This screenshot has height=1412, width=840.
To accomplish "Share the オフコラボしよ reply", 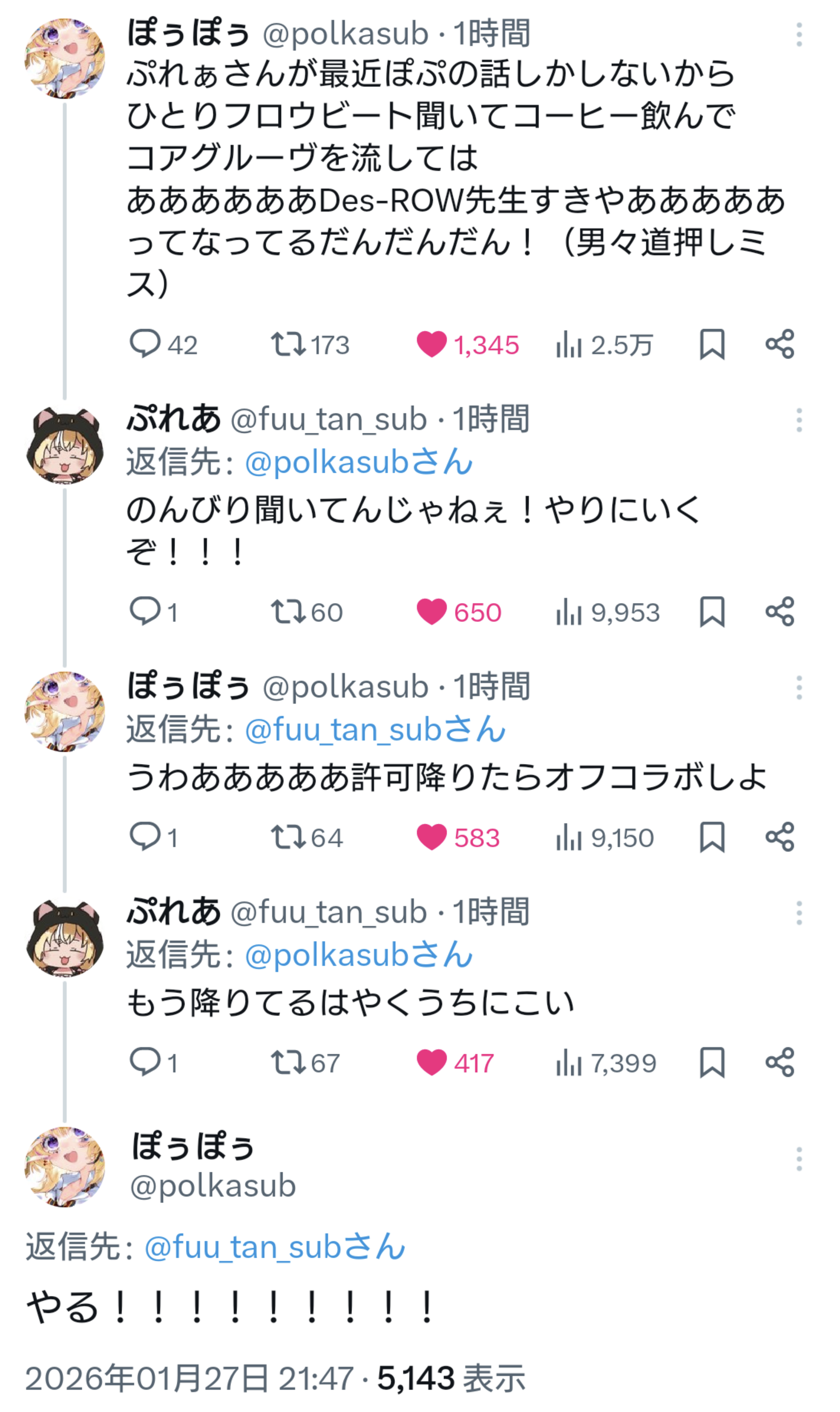I will (x=780, y=837).
